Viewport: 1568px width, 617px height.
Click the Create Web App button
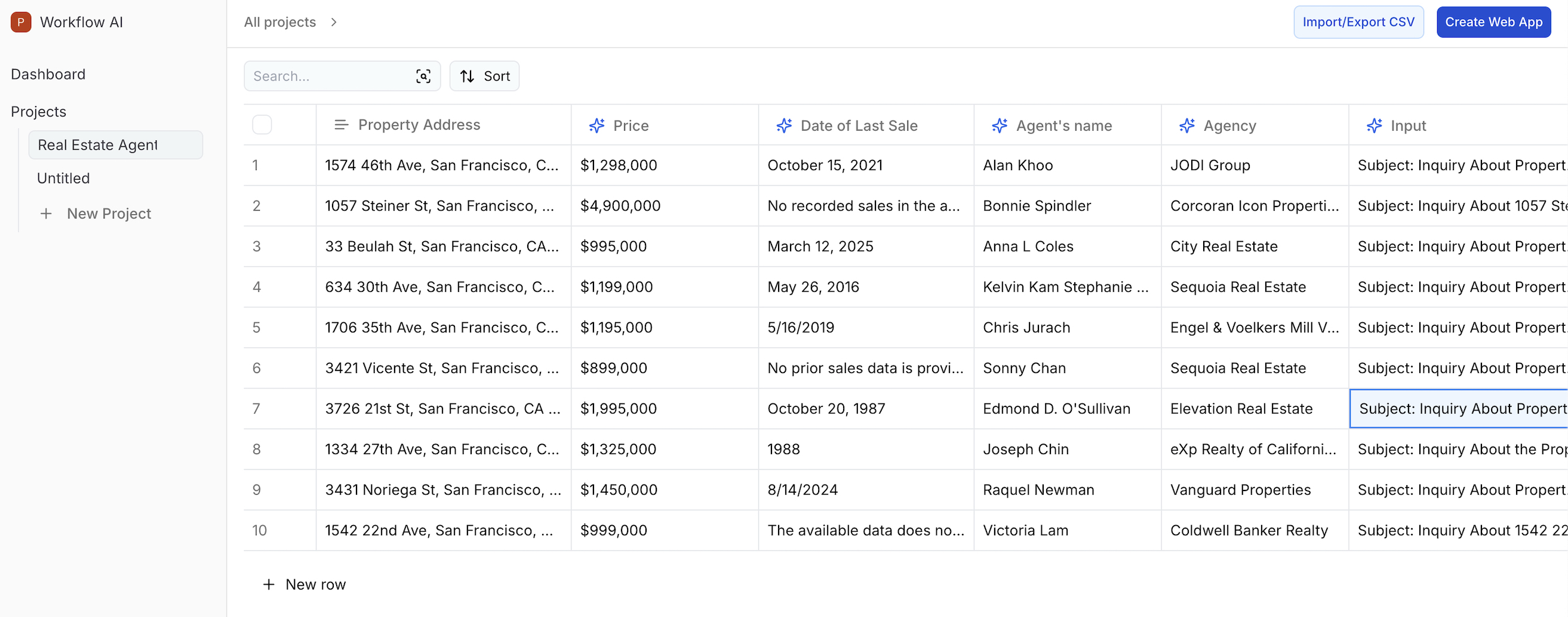click(1494, 22)
